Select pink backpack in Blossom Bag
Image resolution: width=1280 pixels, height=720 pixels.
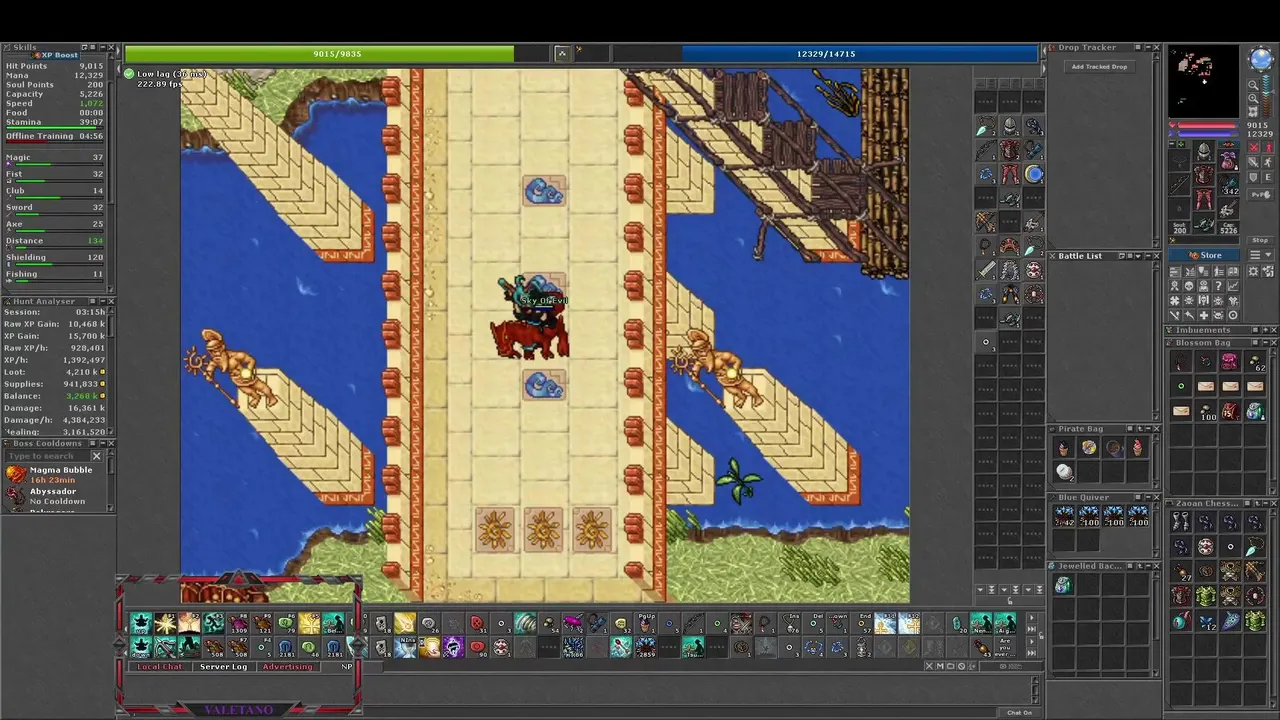[1230, 361]
